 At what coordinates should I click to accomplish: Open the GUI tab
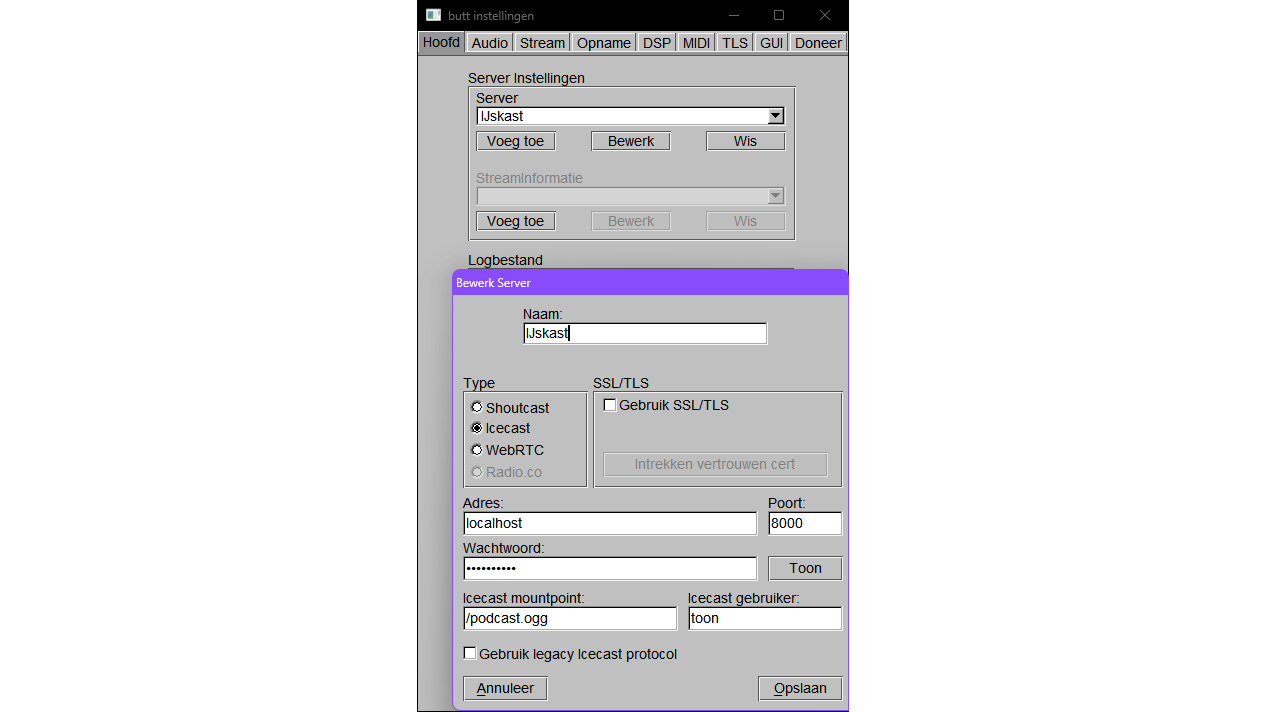coord(771,43)
